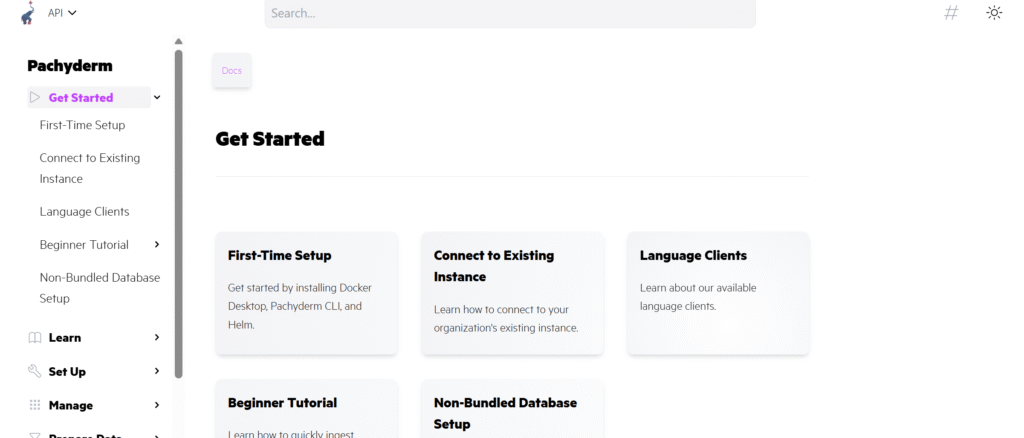
Task: Collapse the Get Started section chevron
Action: click(x=157, y=97)
